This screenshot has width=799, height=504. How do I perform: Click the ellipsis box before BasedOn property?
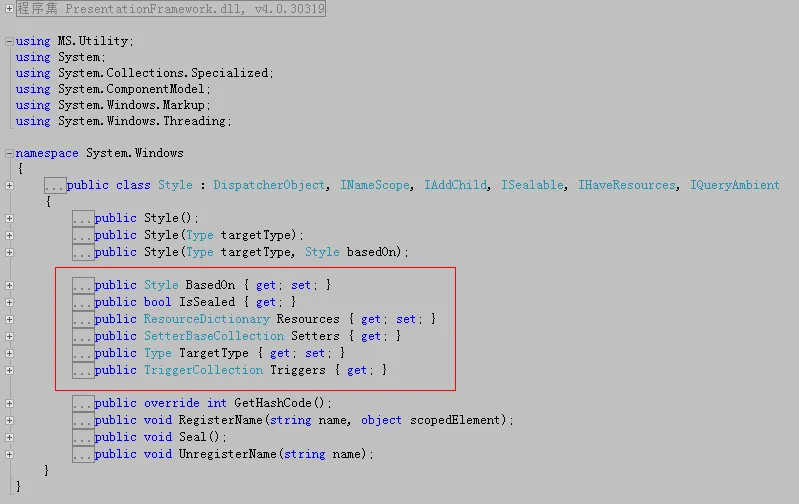coord(83,285)
